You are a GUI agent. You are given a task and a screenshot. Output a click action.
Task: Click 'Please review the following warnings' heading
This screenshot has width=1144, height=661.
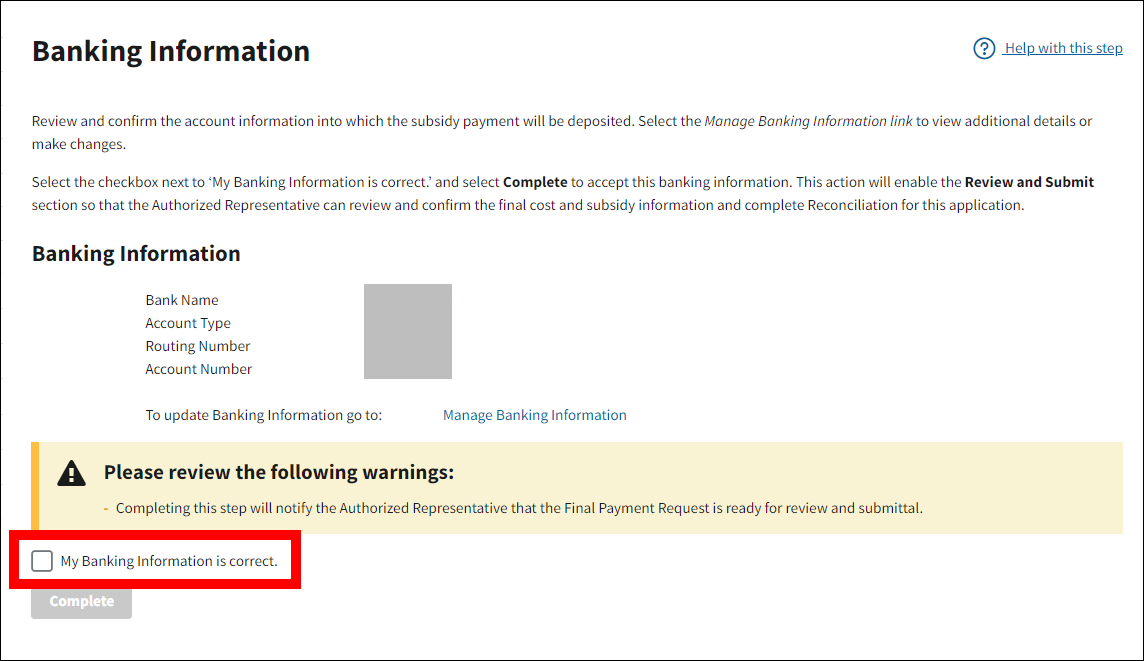pyautogui.click(x=279, y=472)
